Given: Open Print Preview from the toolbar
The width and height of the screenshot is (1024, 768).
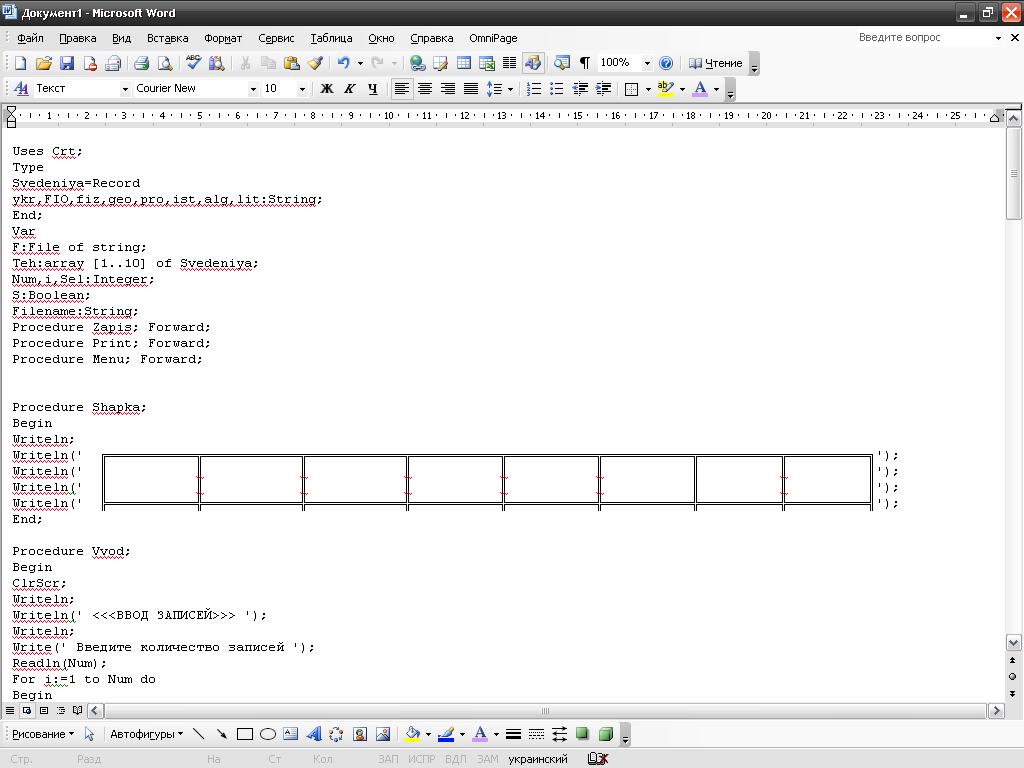Looking at the screenshot, I should 165,63.
